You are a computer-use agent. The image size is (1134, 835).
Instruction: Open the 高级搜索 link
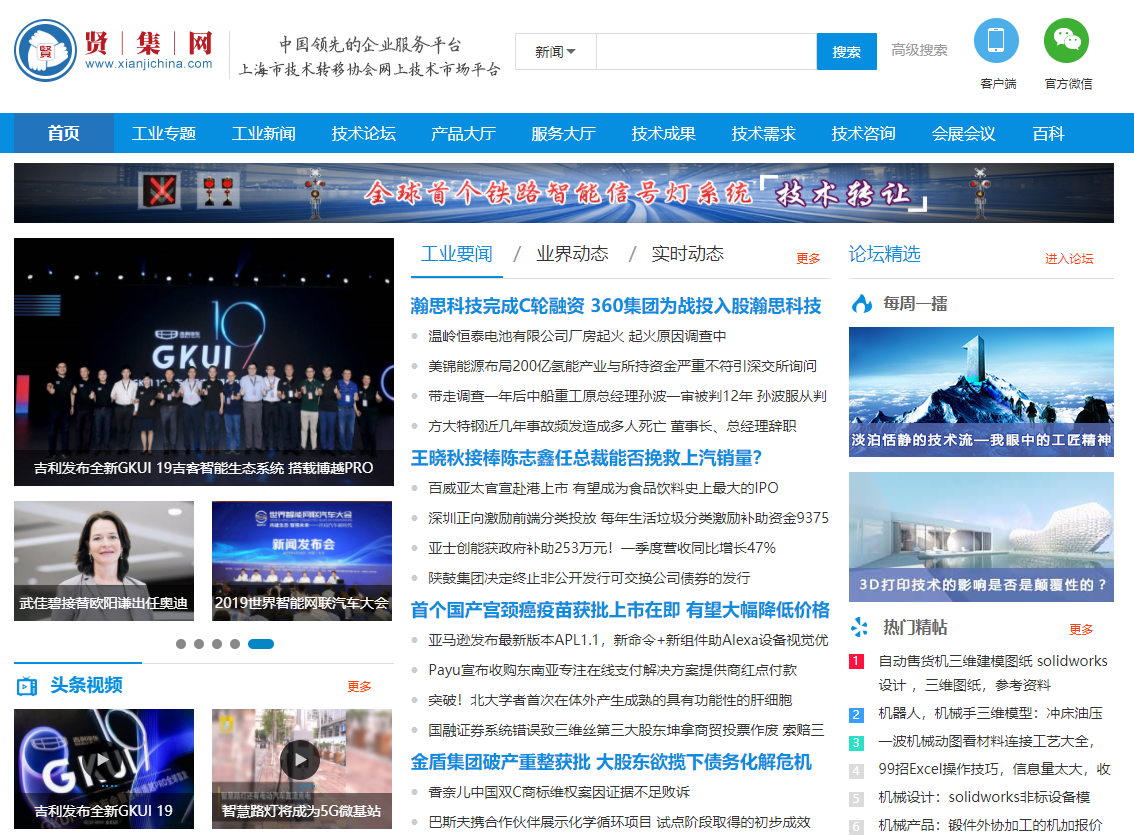[x=919, y=50]
